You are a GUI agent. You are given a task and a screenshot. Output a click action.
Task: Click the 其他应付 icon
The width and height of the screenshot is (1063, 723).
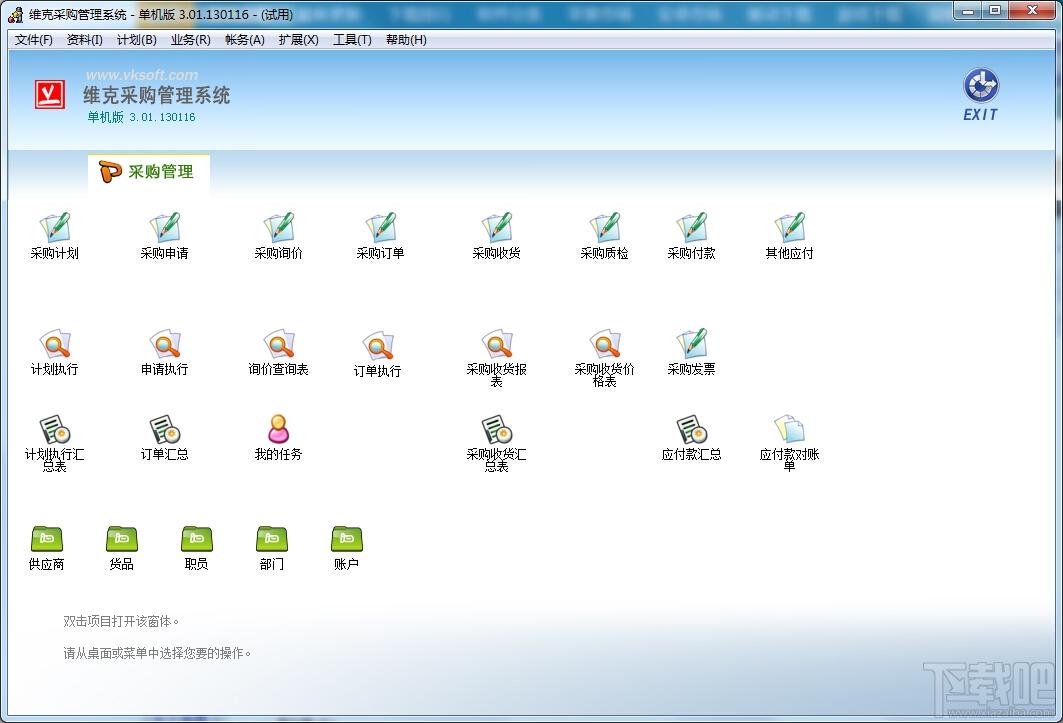click(x=790, y=229)
